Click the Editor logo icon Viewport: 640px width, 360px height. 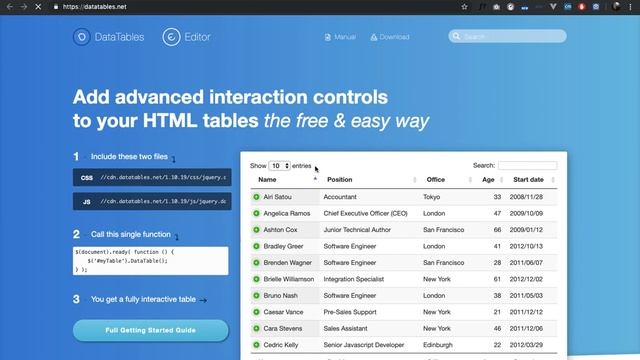(171, 37)
